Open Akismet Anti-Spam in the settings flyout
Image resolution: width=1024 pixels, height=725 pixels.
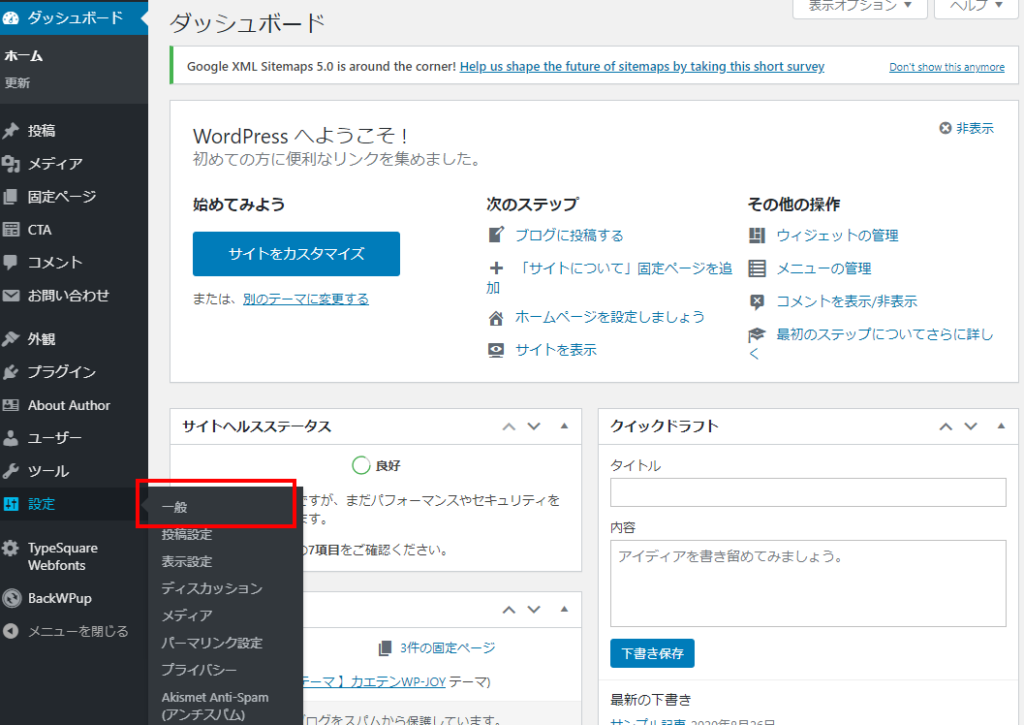pyautogui.click(x=215, y=706)
